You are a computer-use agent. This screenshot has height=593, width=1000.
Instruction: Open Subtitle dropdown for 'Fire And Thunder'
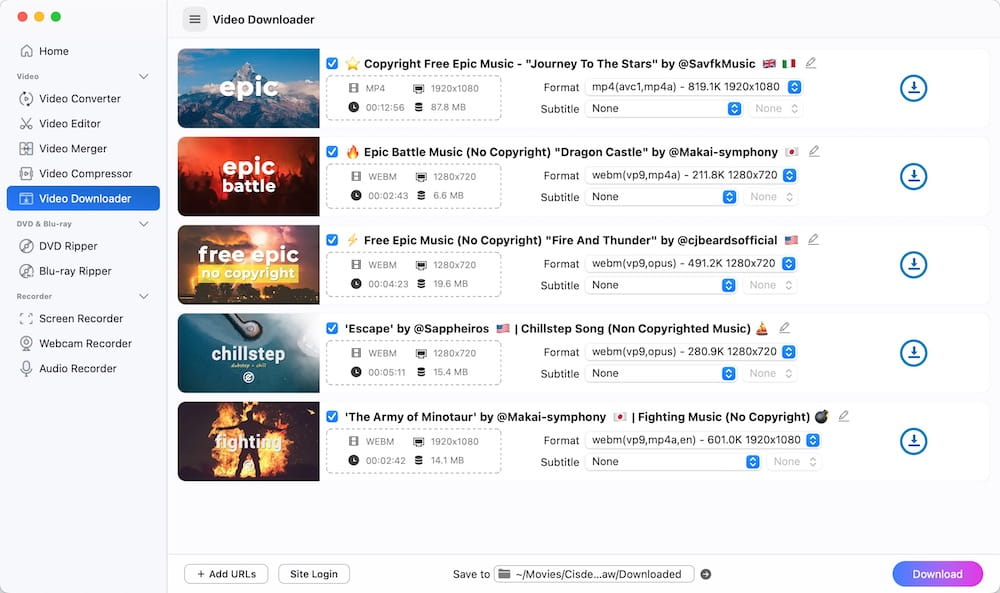coord(660,285)
